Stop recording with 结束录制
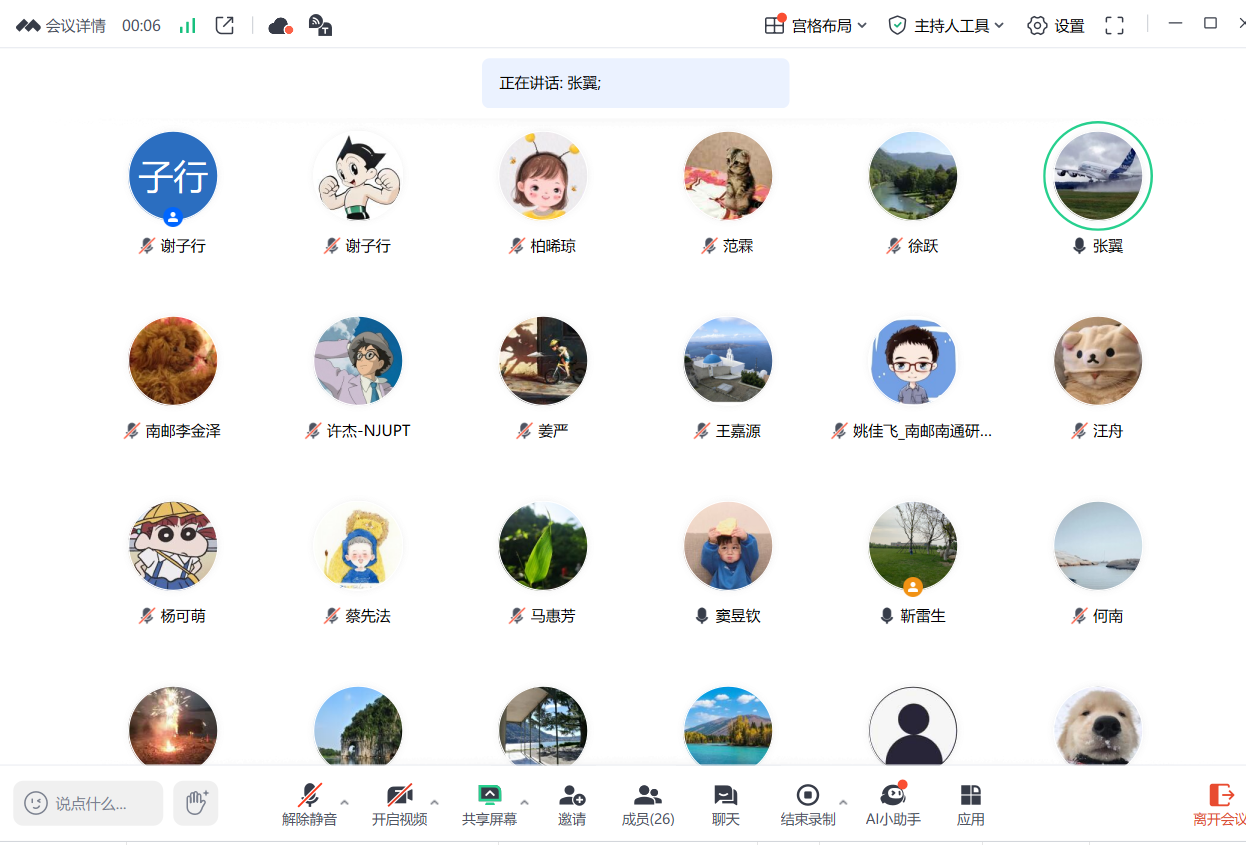Image resolution: width=1246 pixels, height=845 pixels. [x=807, y=804]
